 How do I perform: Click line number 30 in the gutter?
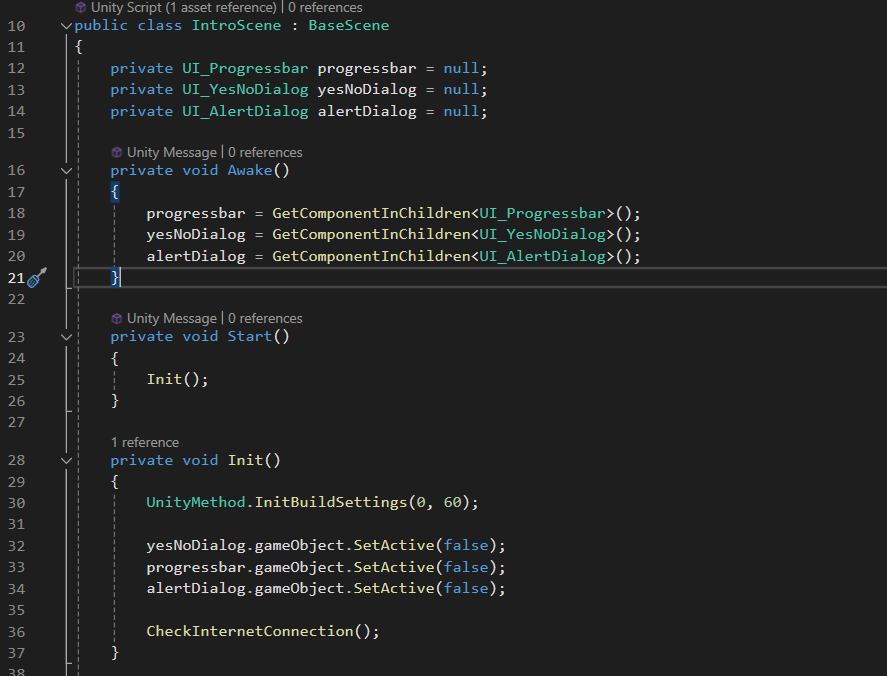point(16,503)
